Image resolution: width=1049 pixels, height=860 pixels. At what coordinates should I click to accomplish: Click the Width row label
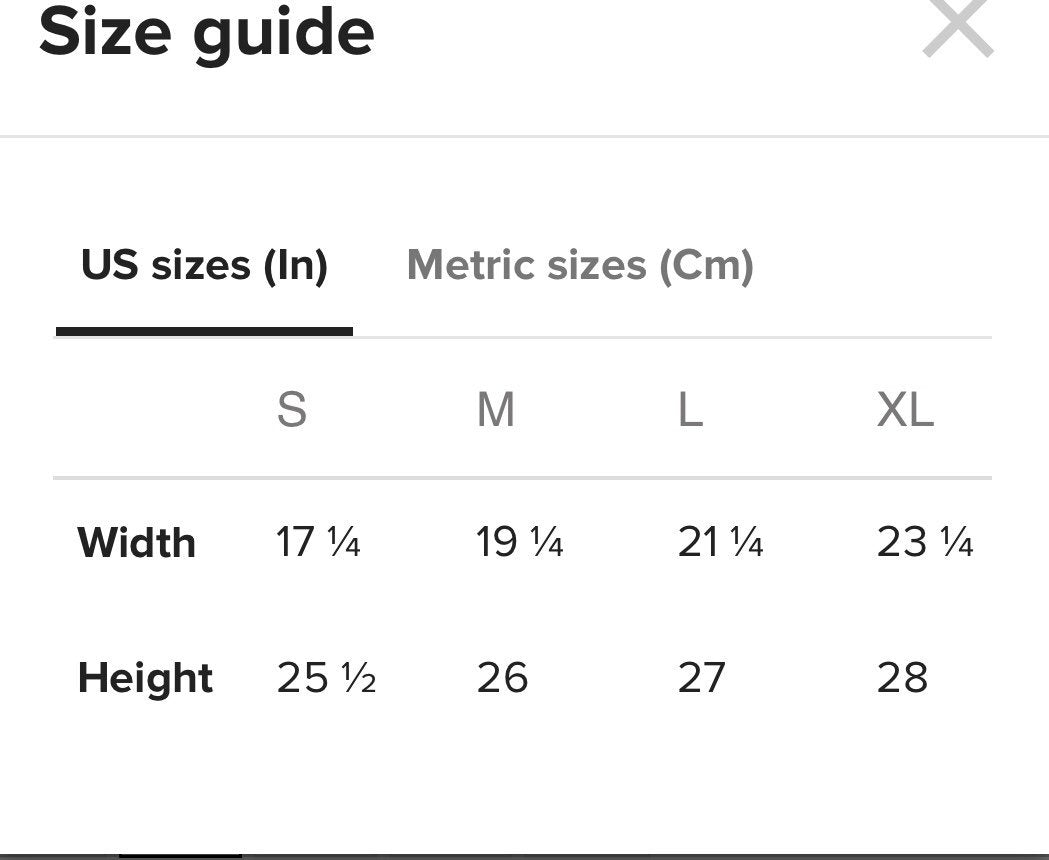coord(136,542)
